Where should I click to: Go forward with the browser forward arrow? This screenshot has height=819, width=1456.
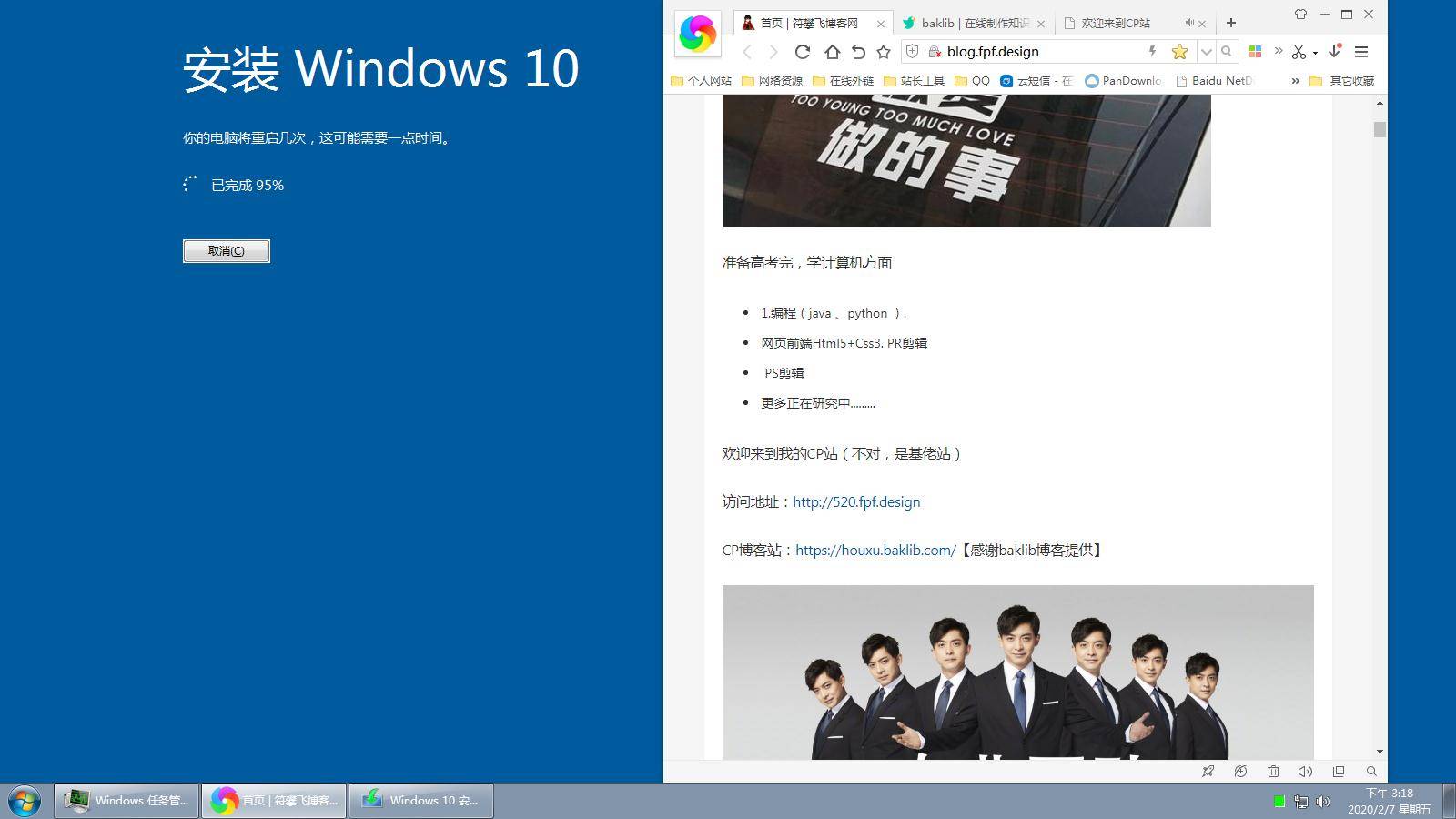pos(773,52)
